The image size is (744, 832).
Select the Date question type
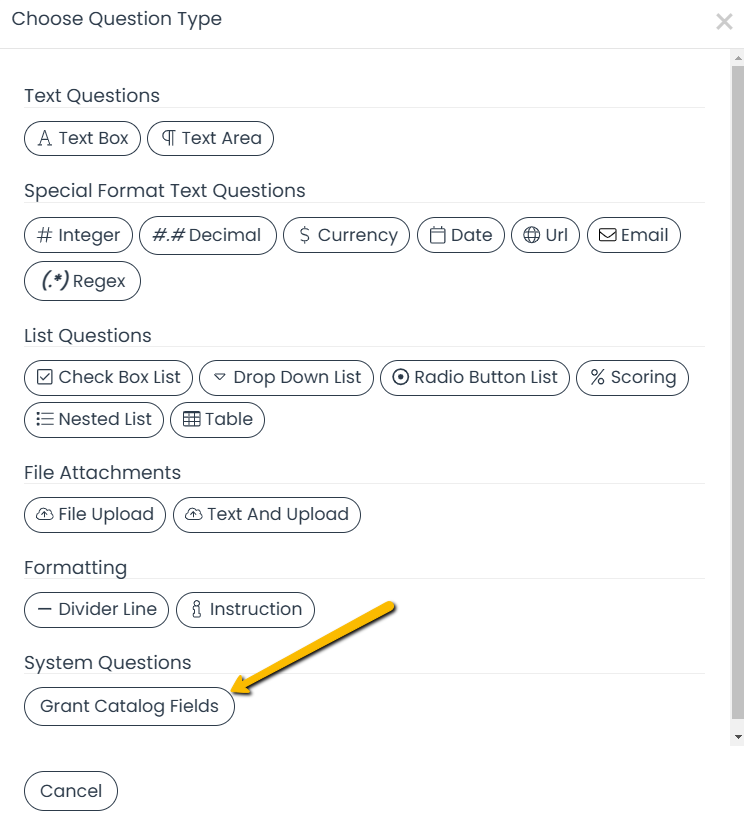click(x=460, y=235)
